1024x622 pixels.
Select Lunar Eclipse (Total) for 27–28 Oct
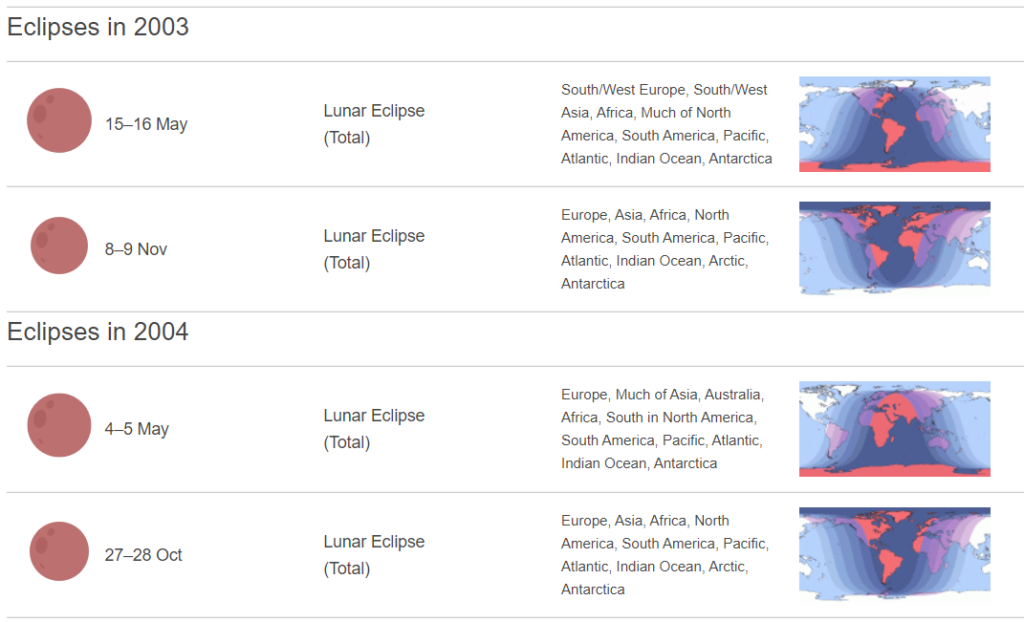click(x=374, y=555)
